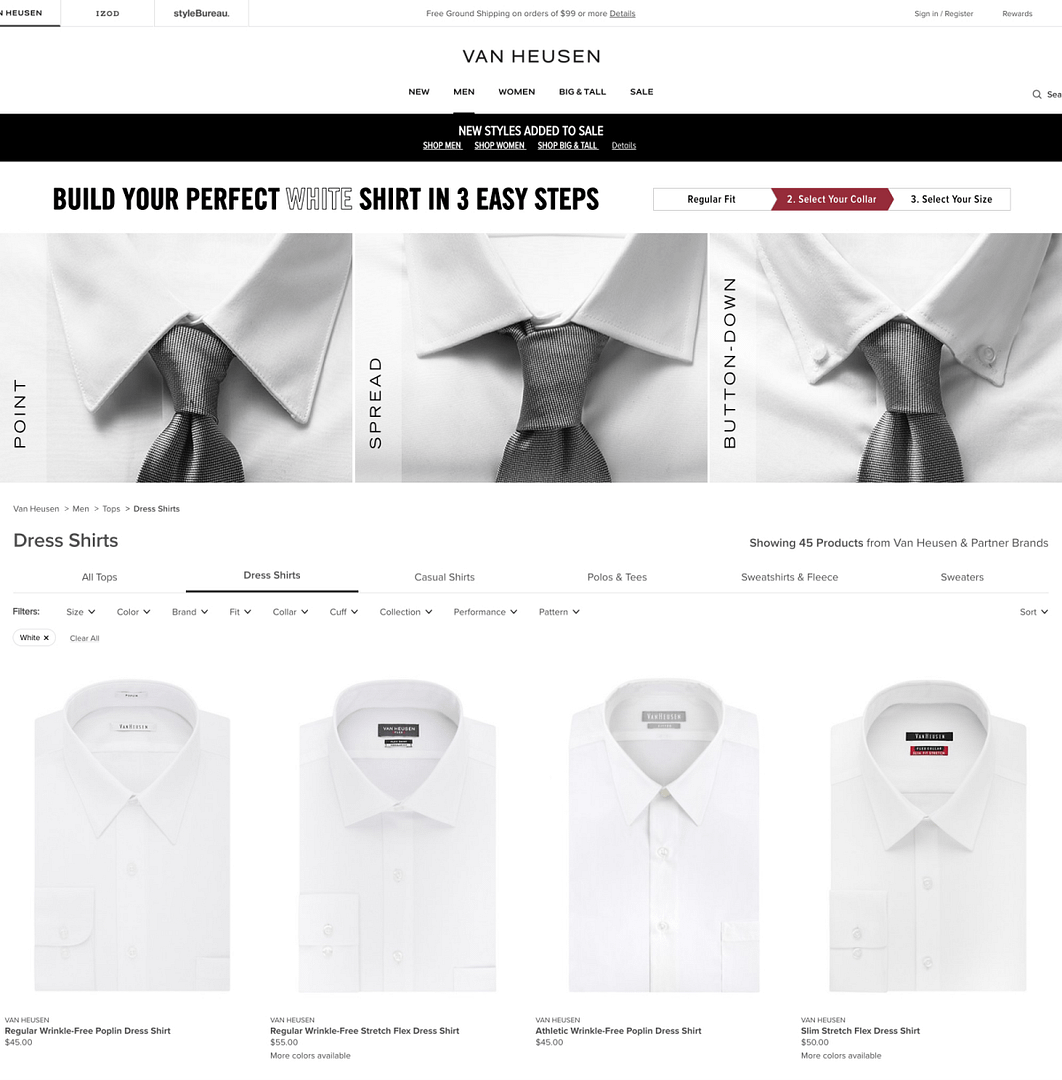The width and height of the screenshot is (1062, 1080).
Task: Open the Slim Stretch Flex Dress Shirt thumbnail
Action: [x=928, y=834]
